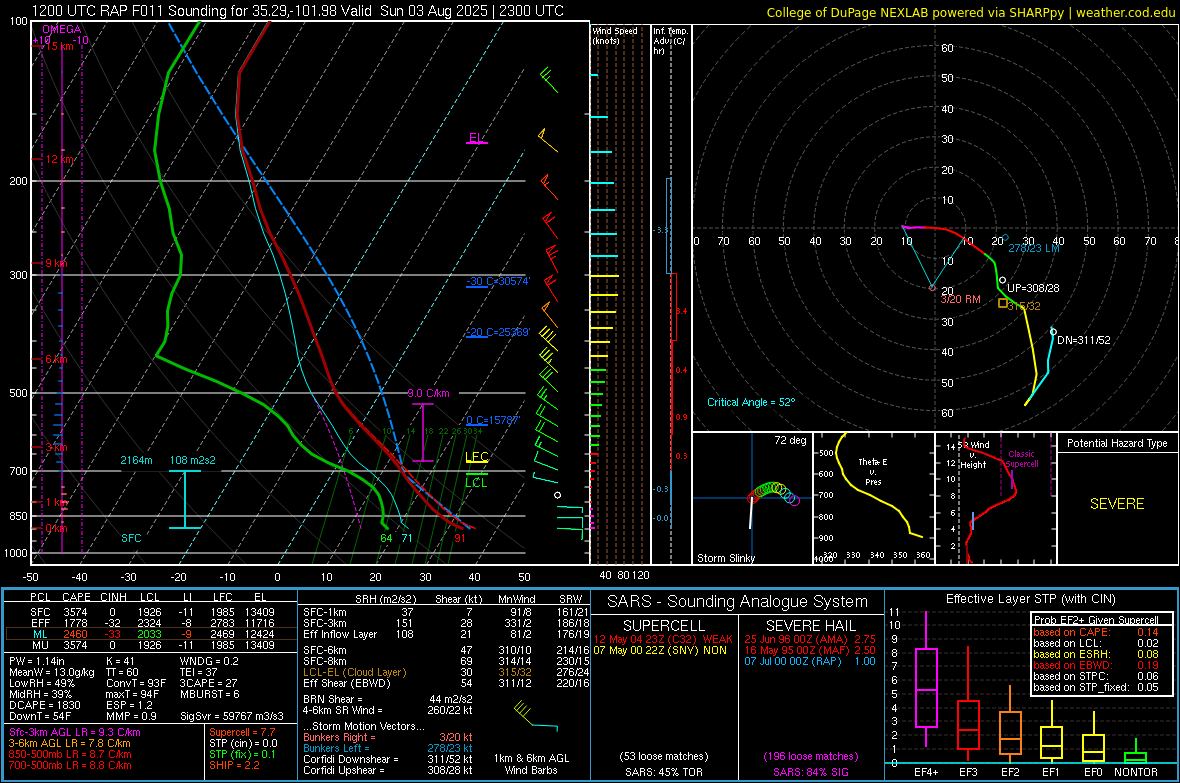Image resolution: width=1180 pixels, height=783 pixels.
Task: Click the 'Prob EF2+ Given Supercell' heading
Action: pos(1096,620)
